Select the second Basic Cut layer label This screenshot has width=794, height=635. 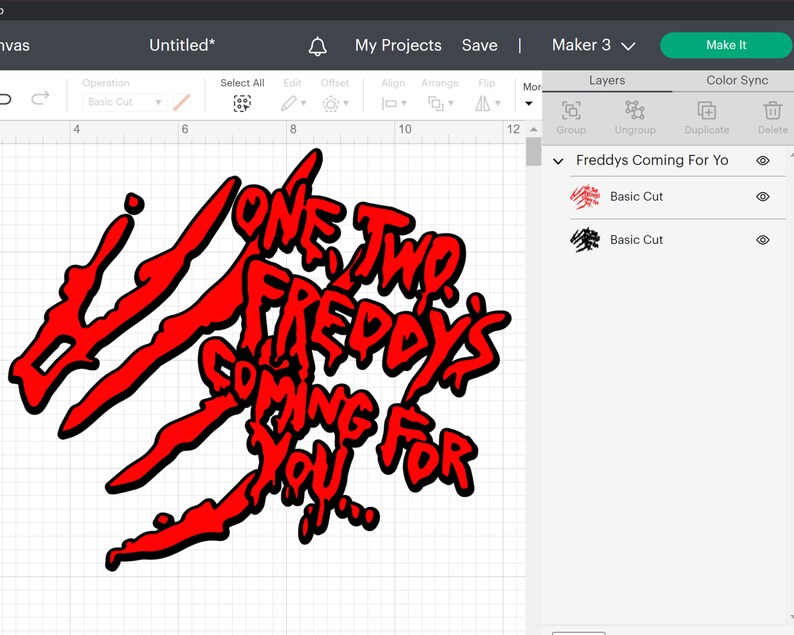(x=636, y=240)
